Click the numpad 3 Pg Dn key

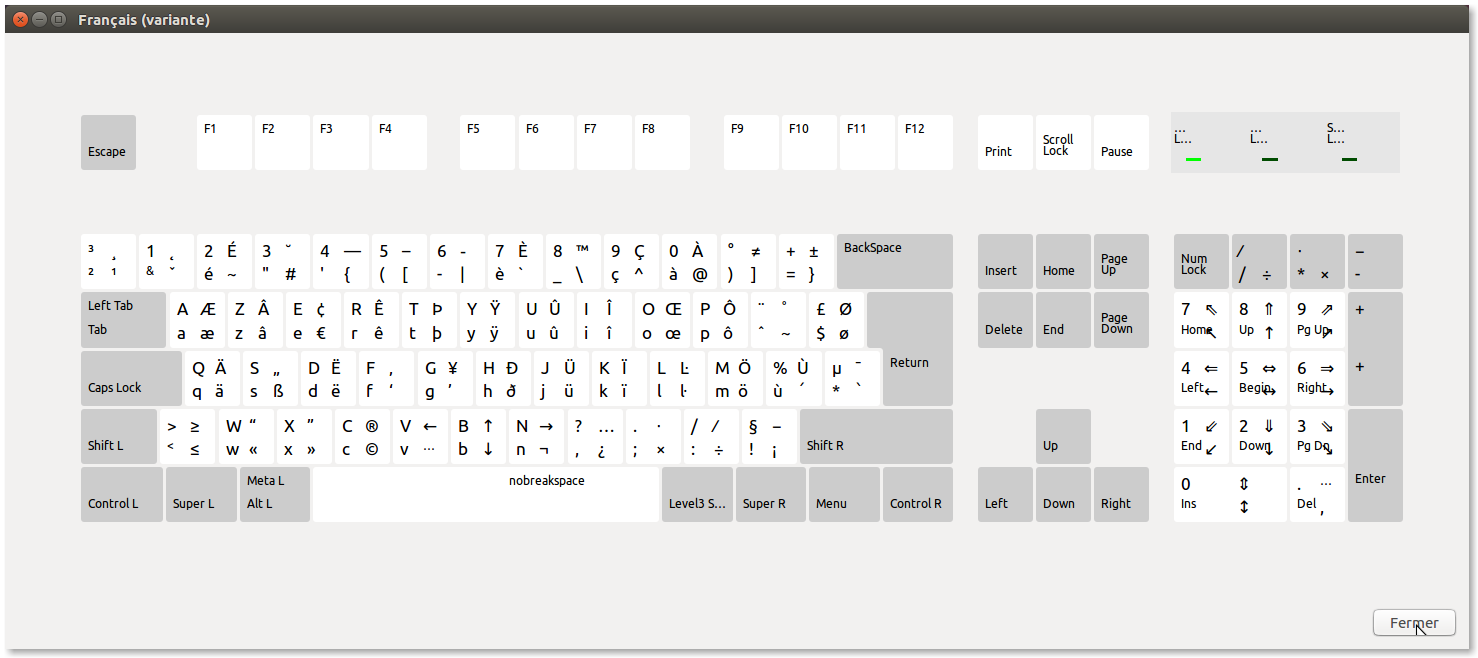point(1317,436)
